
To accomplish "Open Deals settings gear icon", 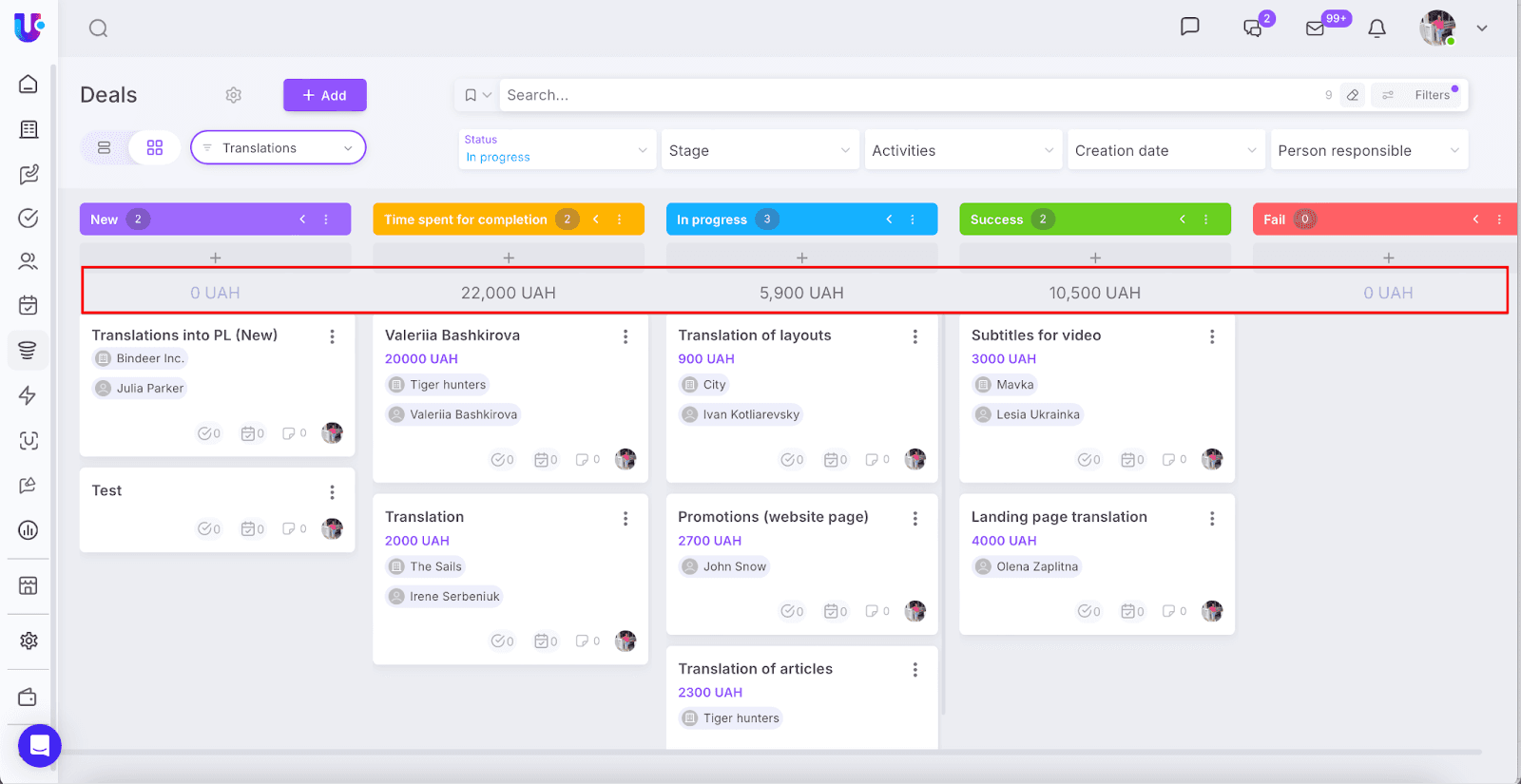I will 234,95.
